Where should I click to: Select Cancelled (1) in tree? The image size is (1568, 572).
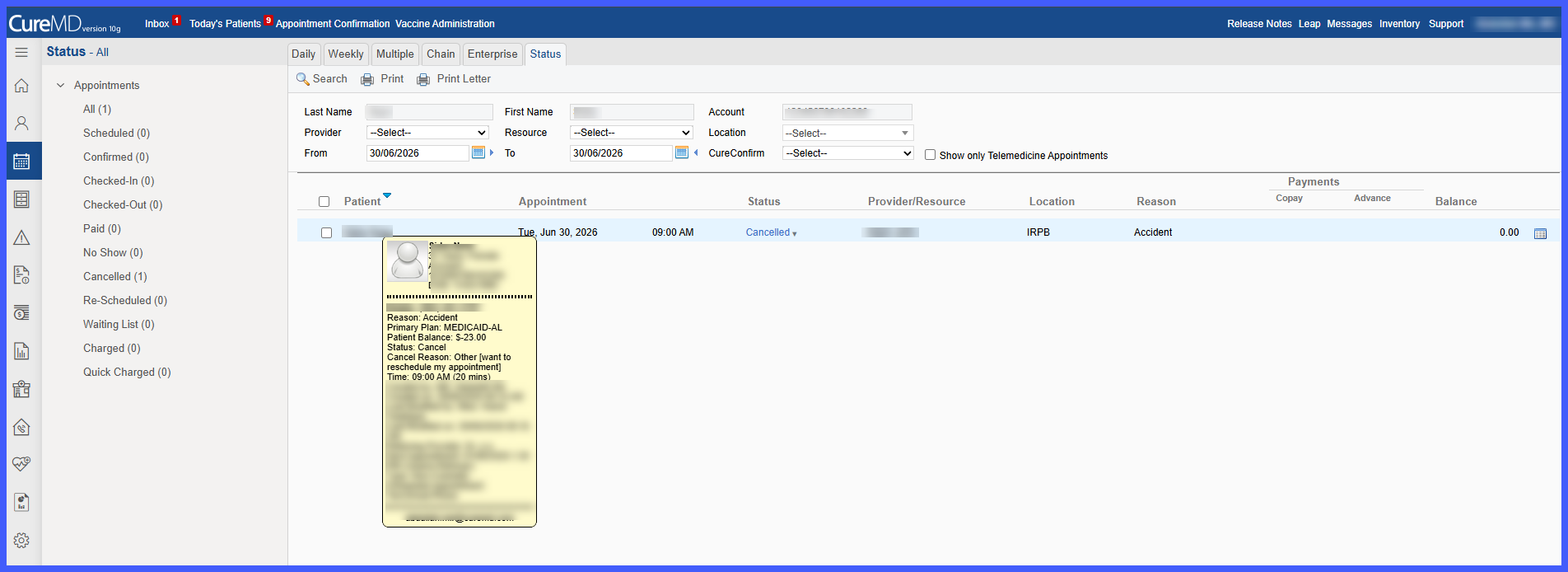pos(115,277)
